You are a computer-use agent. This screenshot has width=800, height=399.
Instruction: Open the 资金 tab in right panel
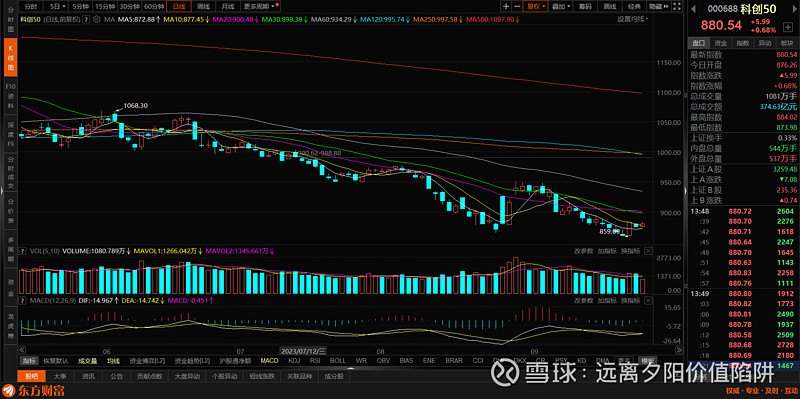point(720,43)
